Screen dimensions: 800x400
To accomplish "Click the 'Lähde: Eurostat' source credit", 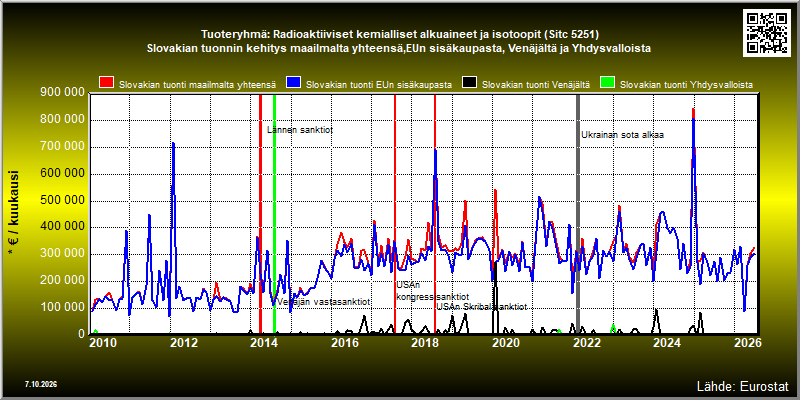I will tap(742, 385).
